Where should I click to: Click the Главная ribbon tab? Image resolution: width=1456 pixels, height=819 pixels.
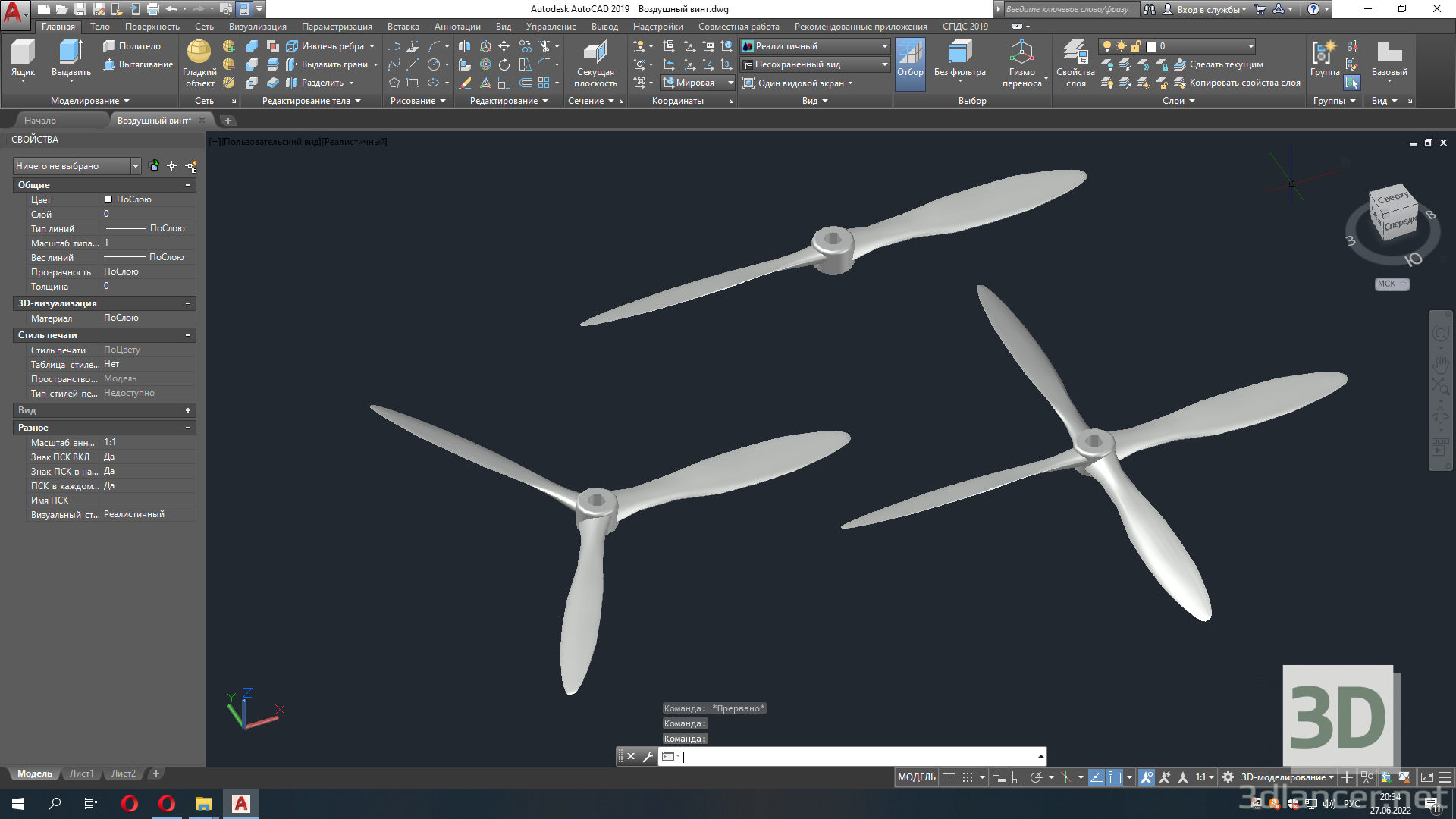click(x=58, y=26)
